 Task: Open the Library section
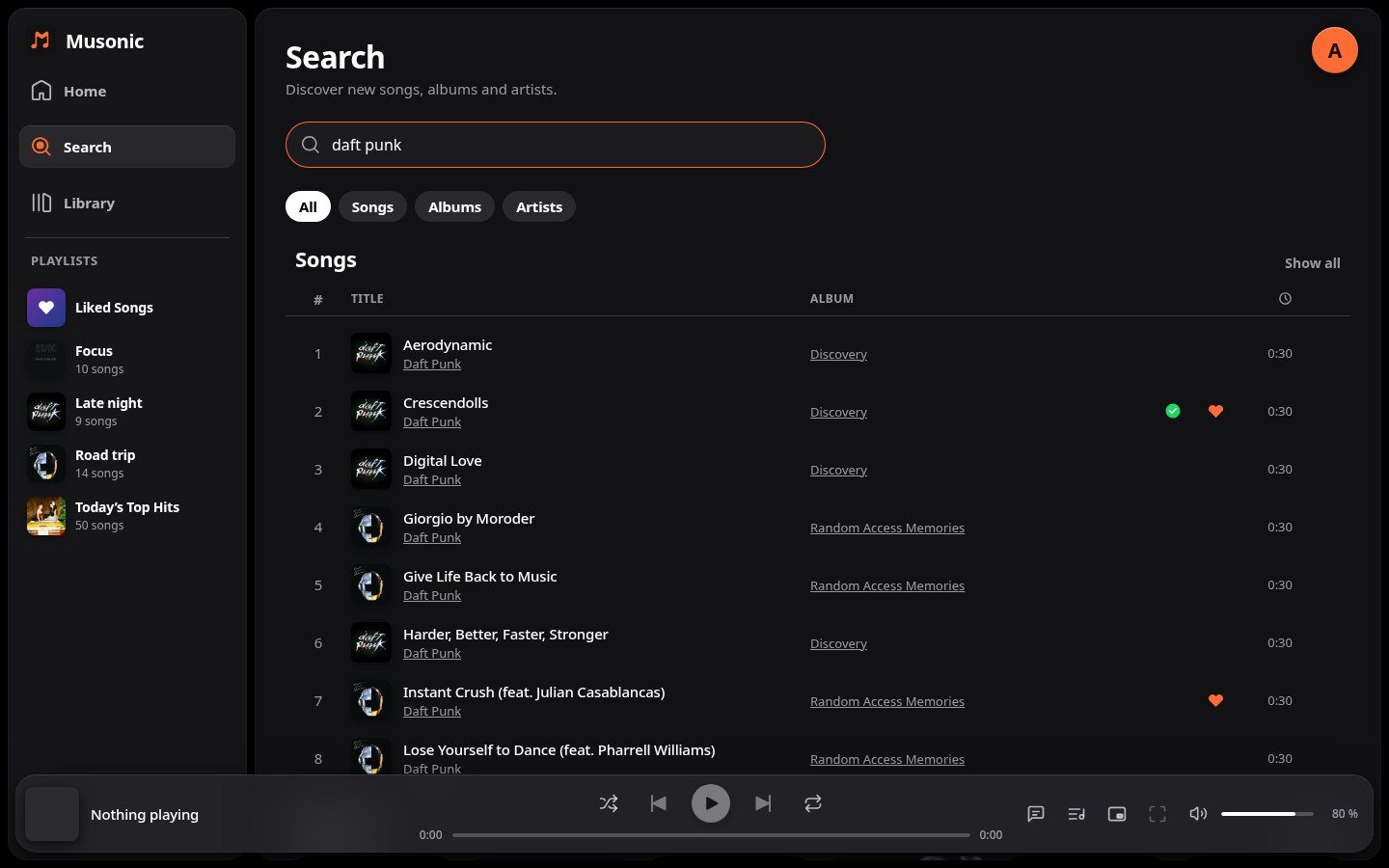click(127, 203)
